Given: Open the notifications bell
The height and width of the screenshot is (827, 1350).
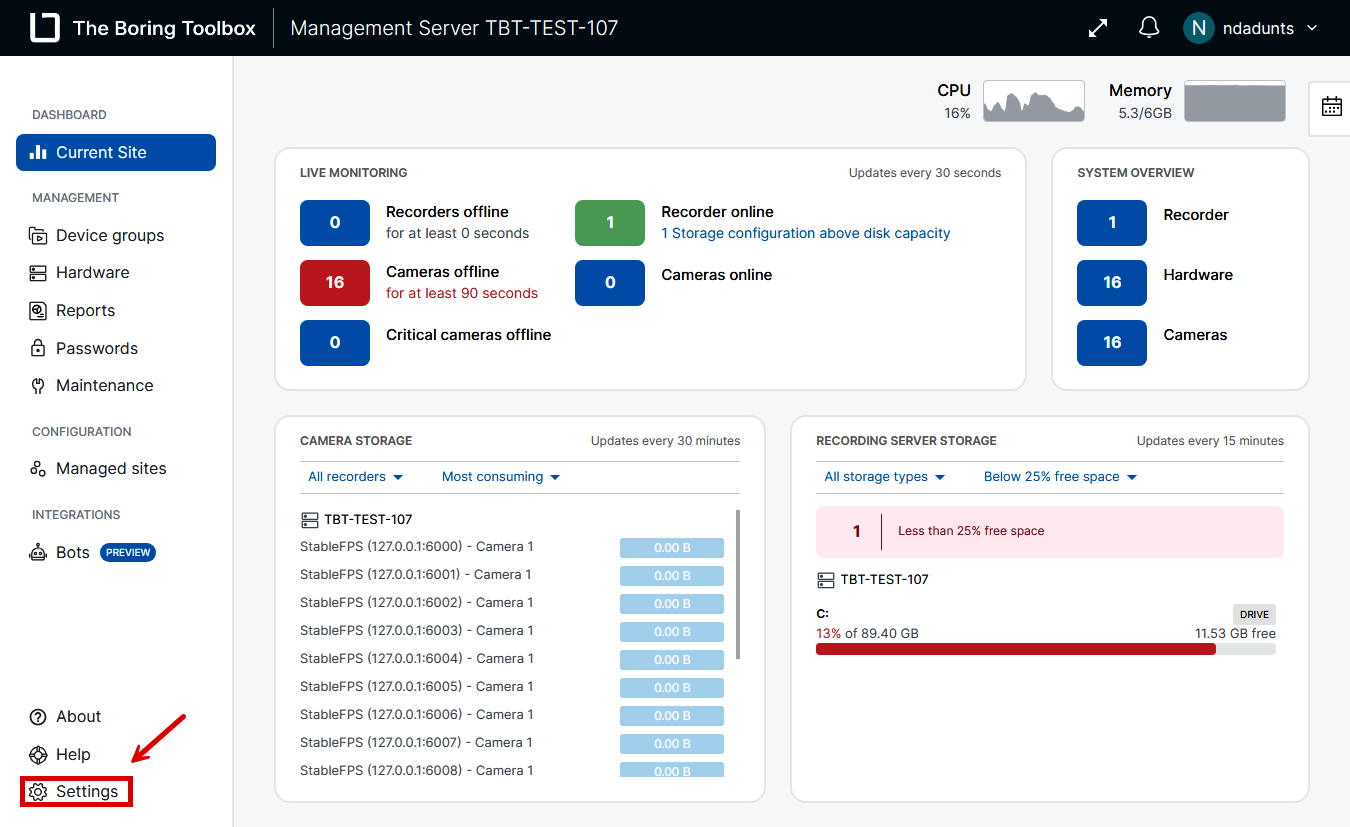Looking at the screenshot, I should click(x=1149, y=28).
